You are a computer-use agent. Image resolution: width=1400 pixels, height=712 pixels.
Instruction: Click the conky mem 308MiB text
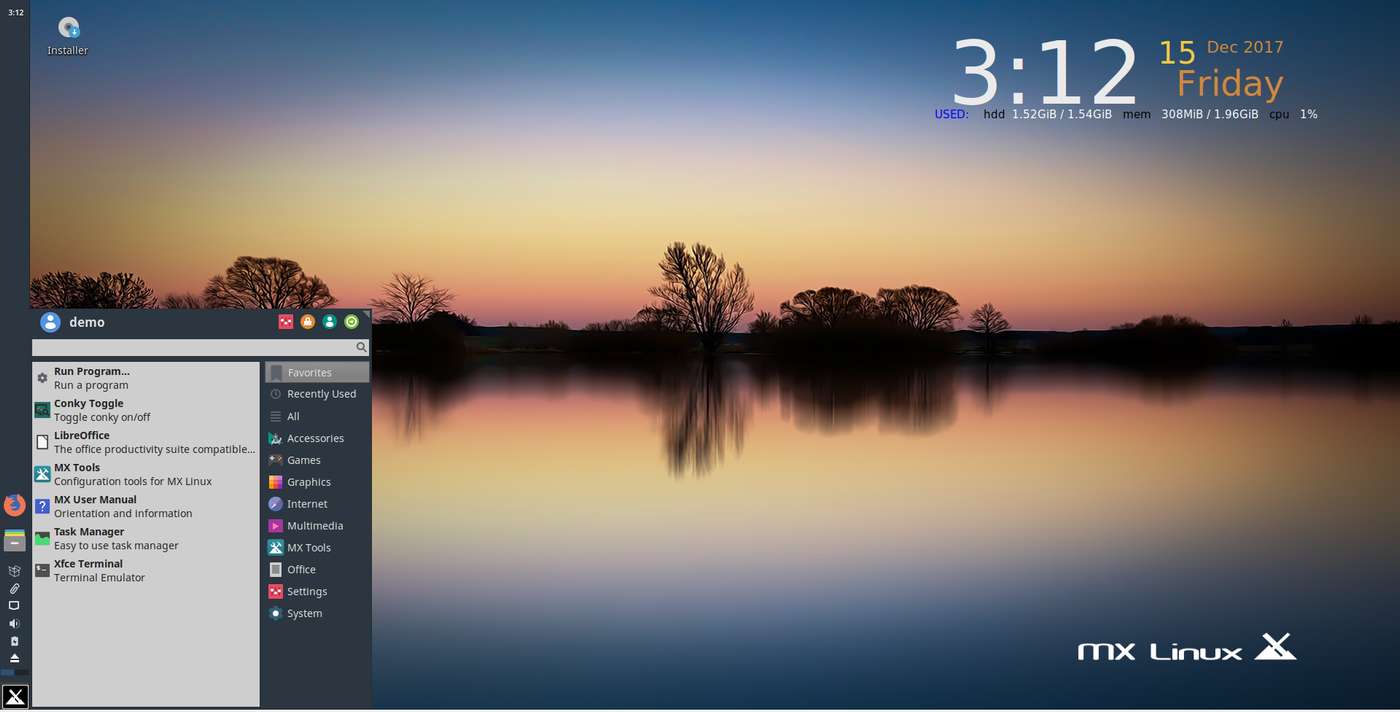coord(1190,114)
